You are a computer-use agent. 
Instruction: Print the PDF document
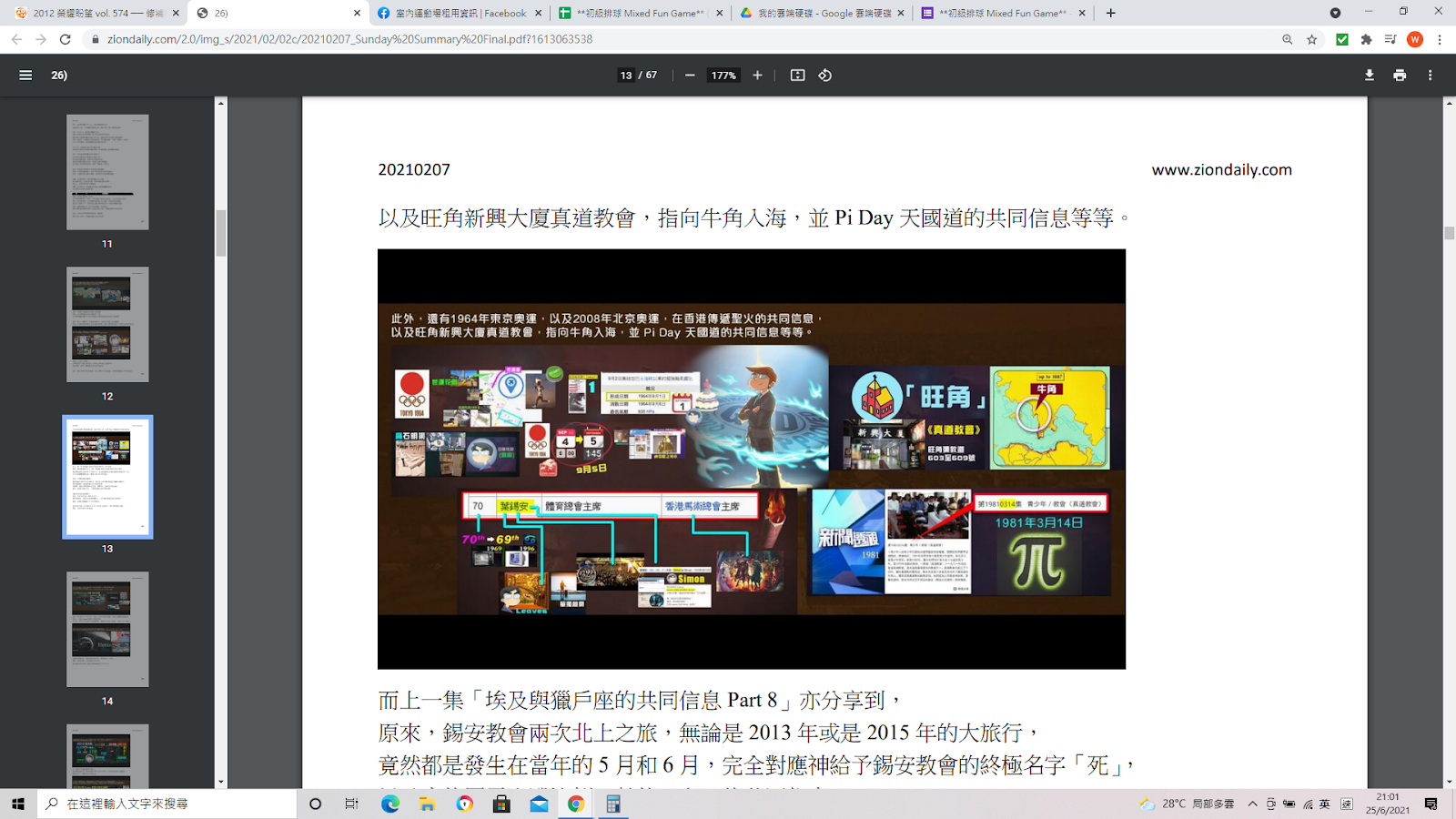pos(1400,76)
